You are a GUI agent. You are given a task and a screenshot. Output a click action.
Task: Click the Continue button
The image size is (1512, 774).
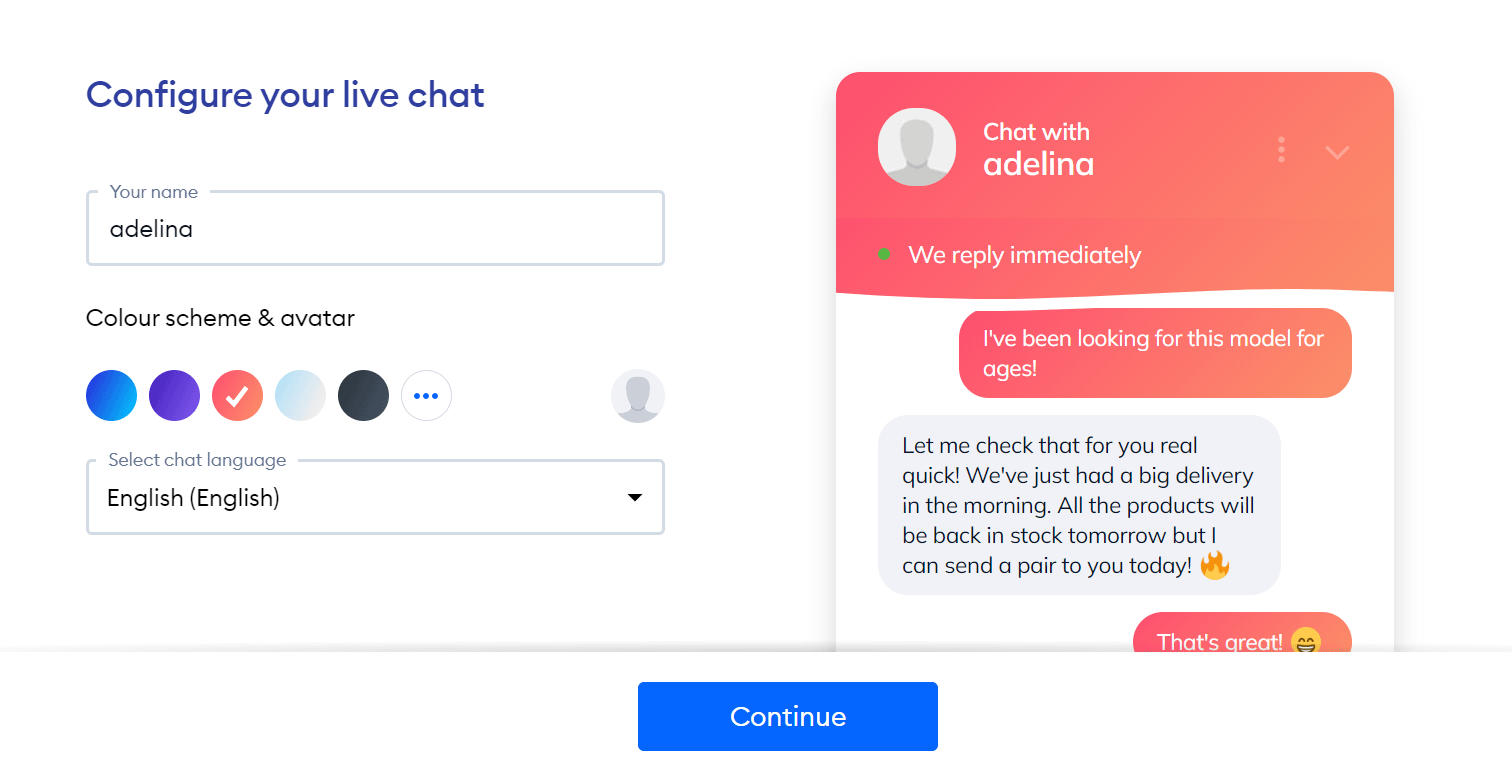click(787, 716)
